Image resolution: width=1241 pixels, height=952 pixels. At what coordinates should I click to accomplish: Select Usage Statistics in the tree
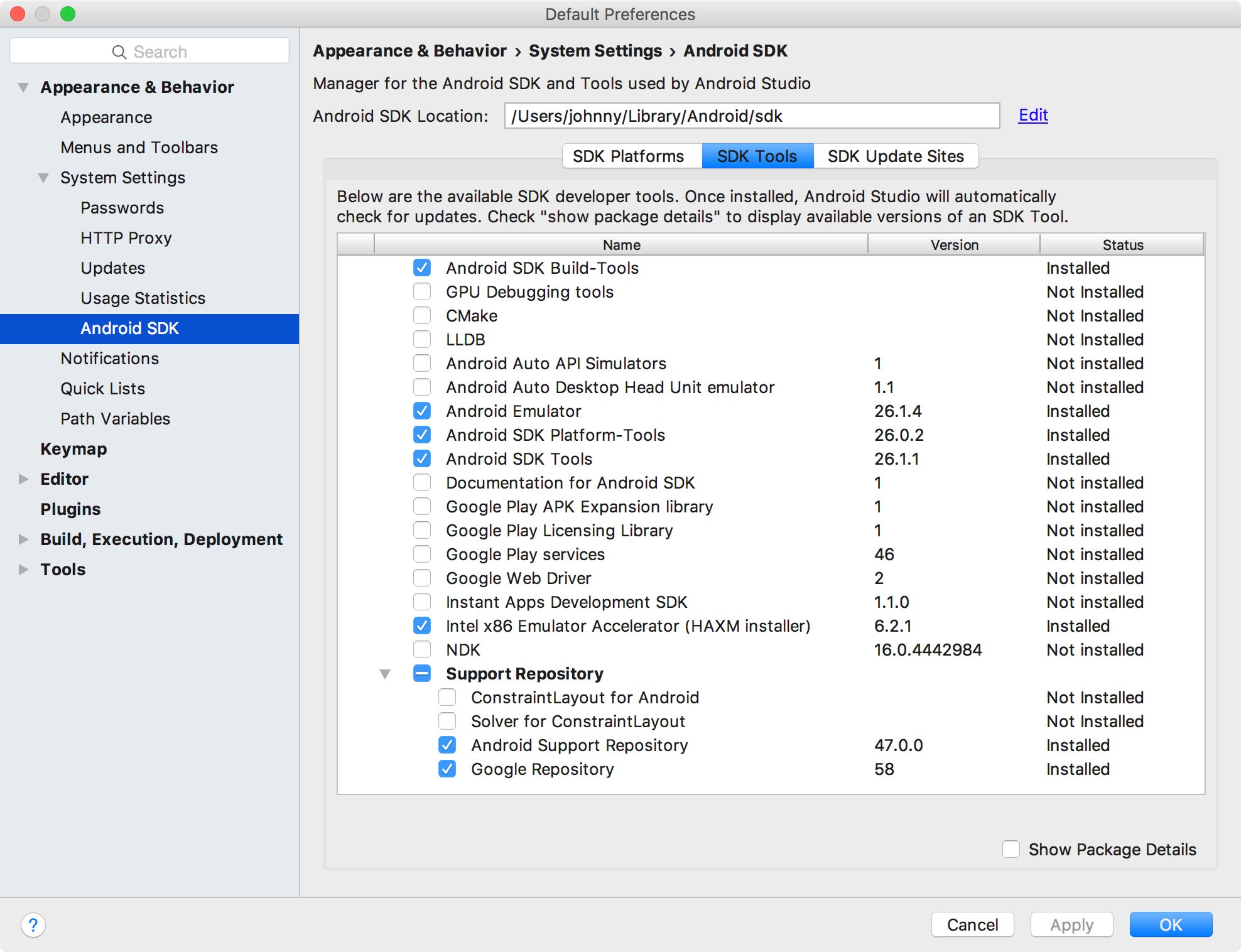coord(143,298)
